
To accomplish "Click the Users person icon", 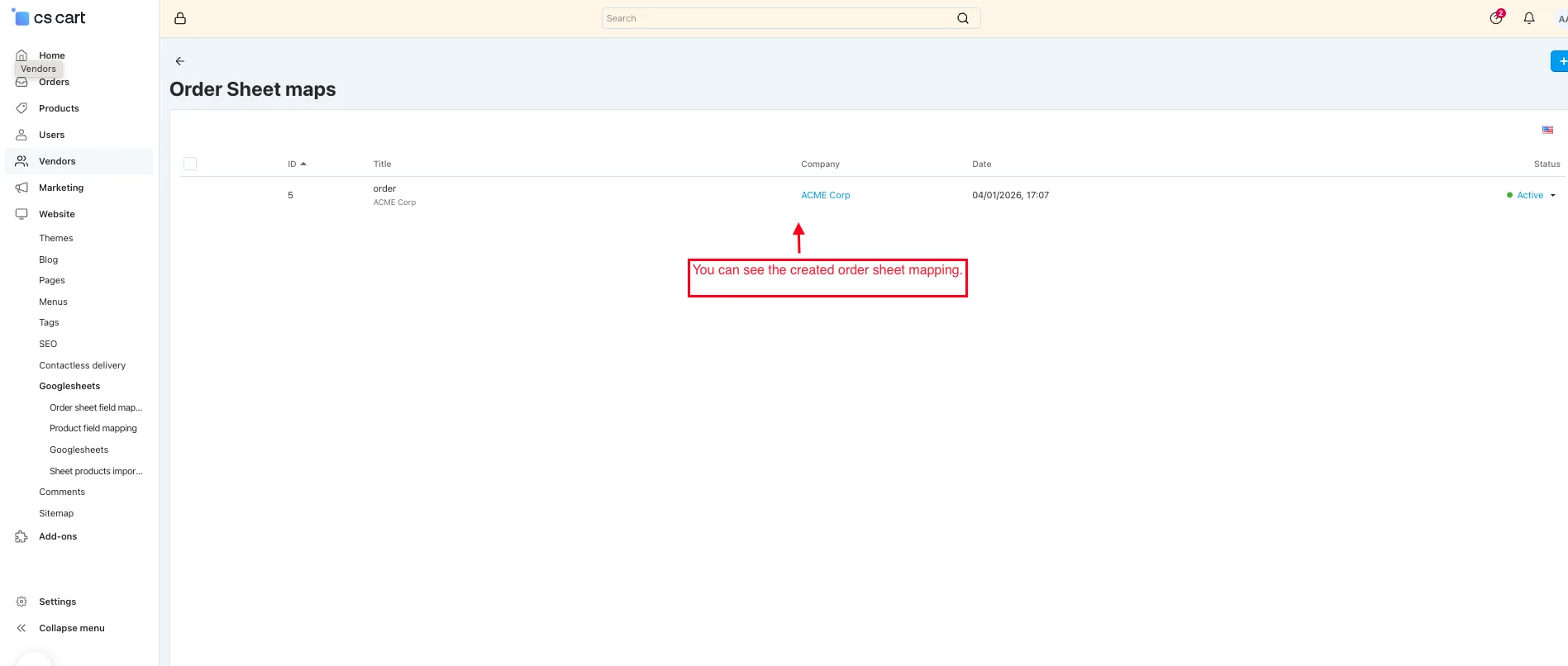I will coord(21,135).
